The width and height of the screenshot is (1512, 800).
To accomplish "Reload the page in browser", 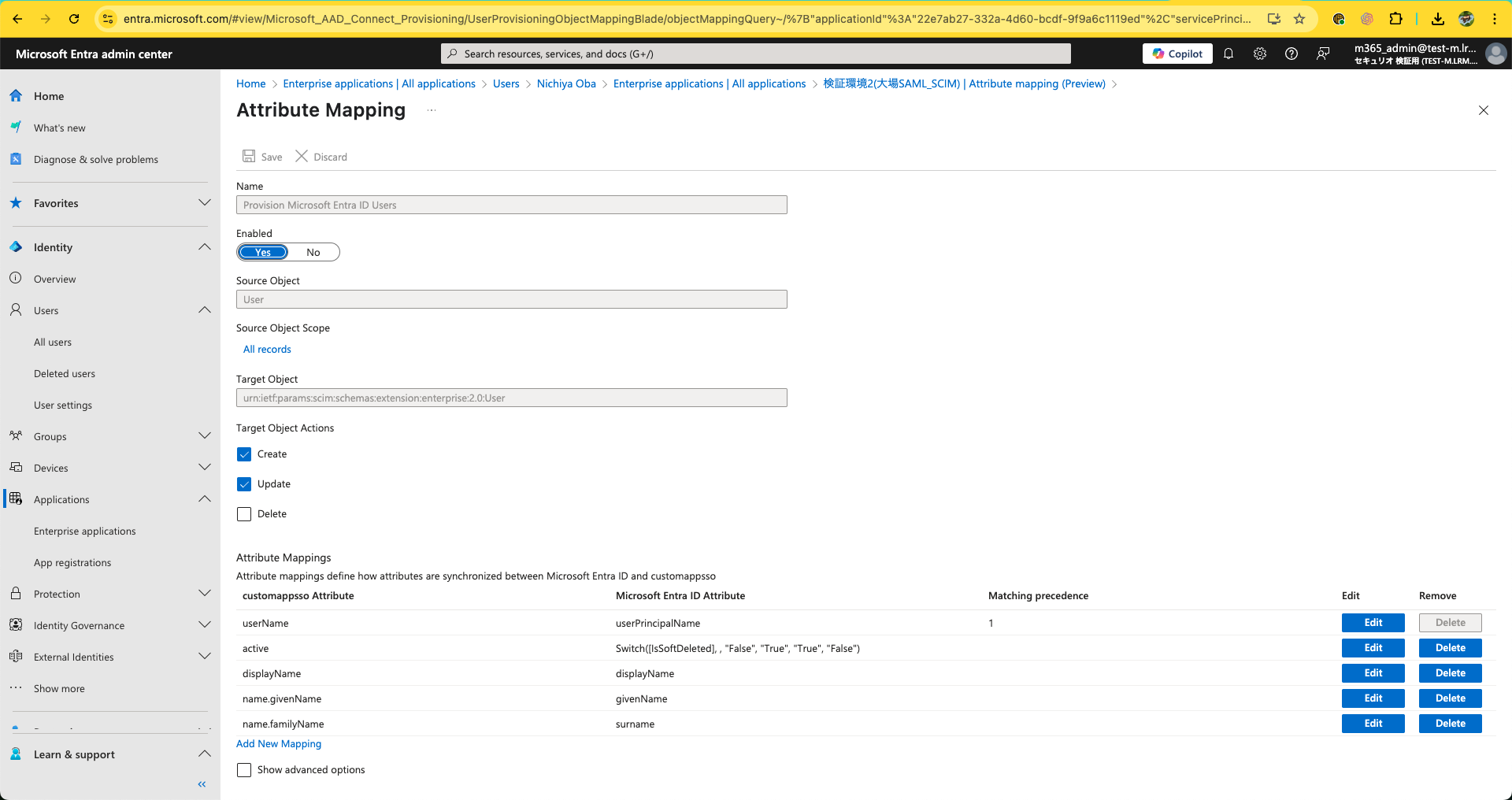I will pos(74,19).
